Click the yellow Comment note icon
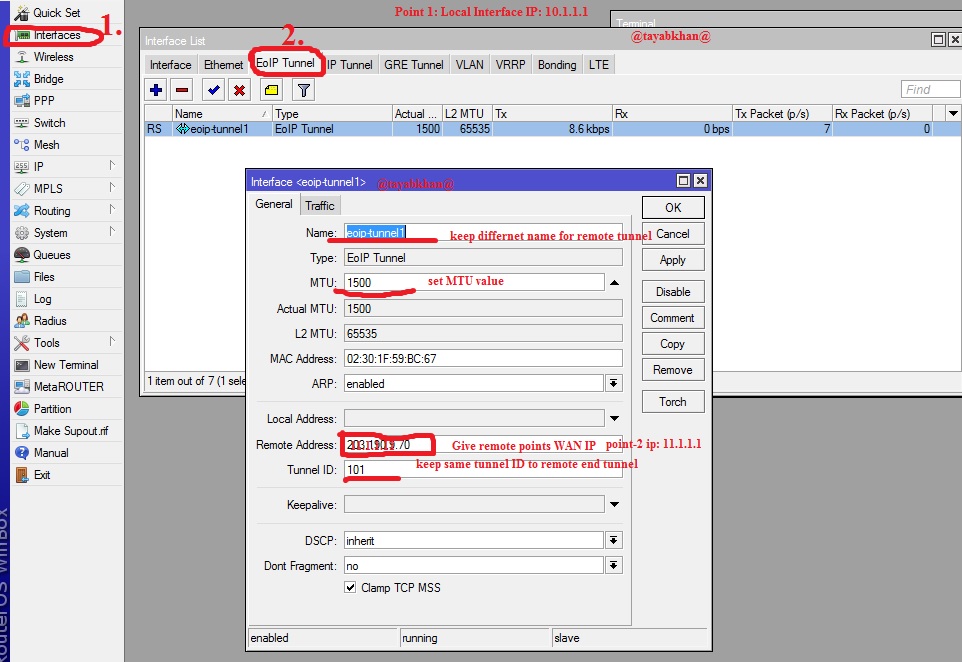This screenshot has height=662, width=962. click(271, 90)
